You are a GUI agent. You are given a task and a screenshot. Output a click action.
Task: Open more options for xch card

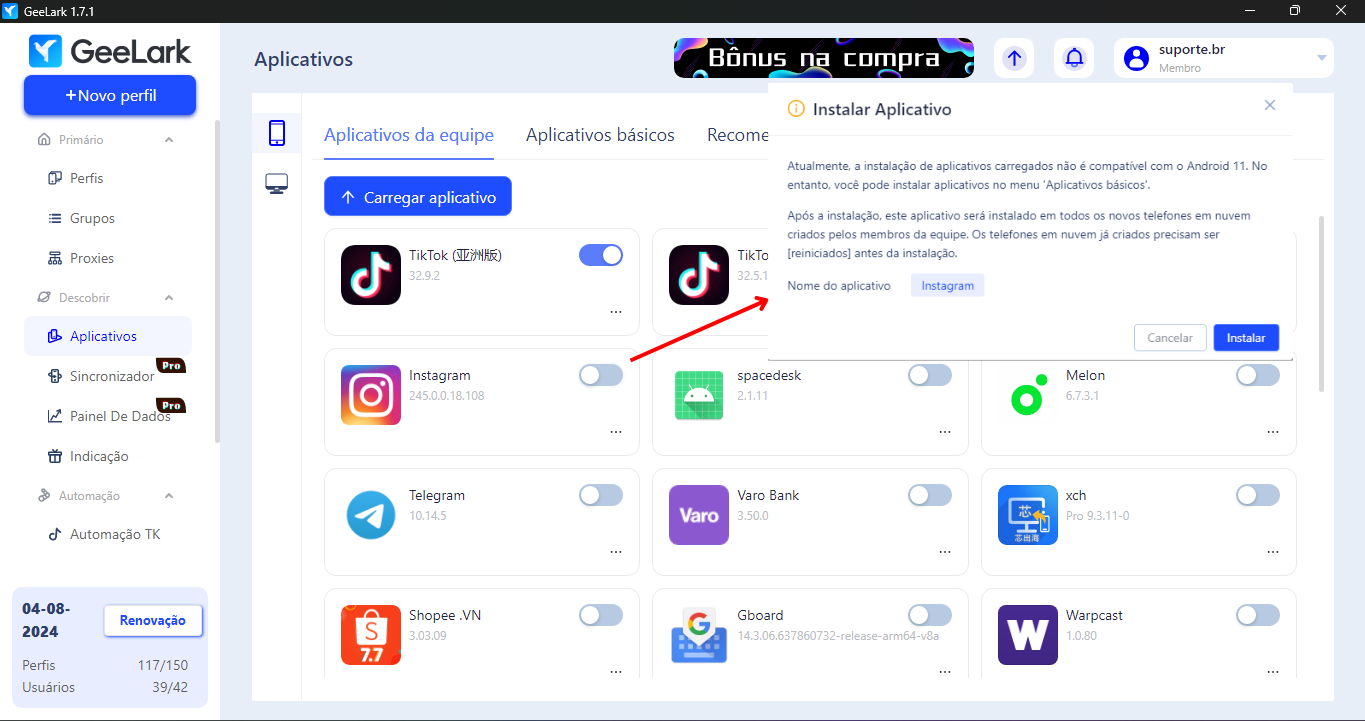tap(1273, 552)
